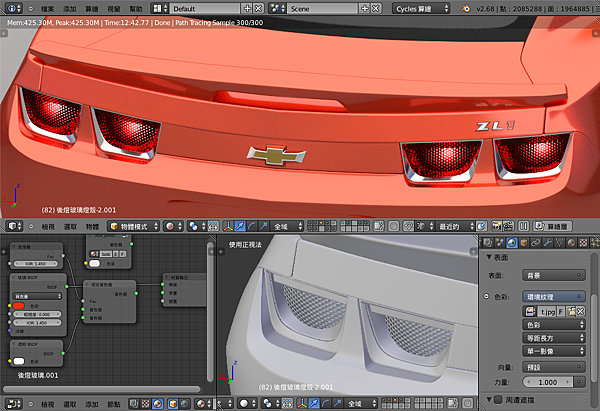600x411 pixels.
Task: Click the IOR 1.450 field on top node
Action: click(36, 264)
